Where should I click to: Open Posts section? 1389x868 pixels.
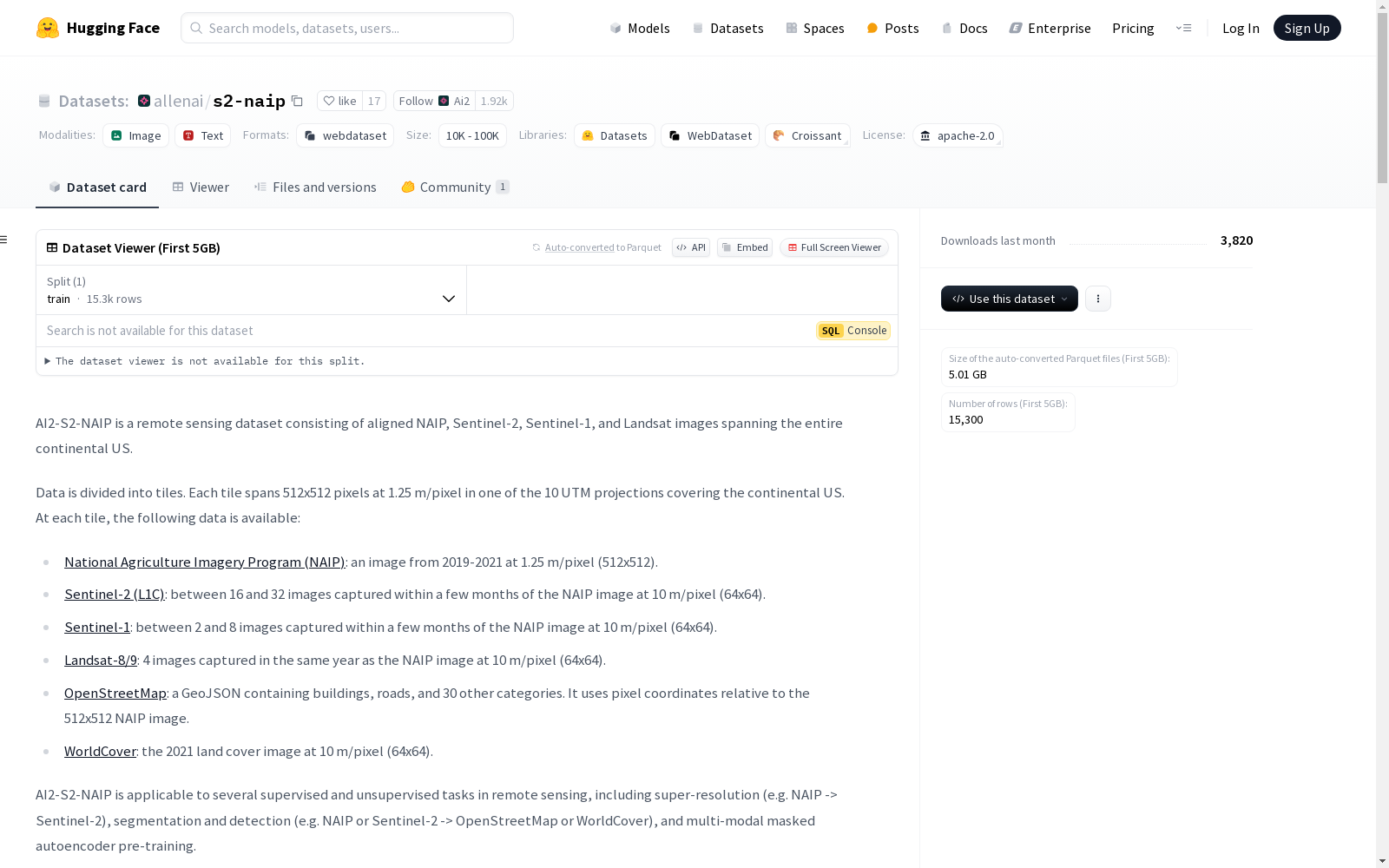click(x=892, y=28)
